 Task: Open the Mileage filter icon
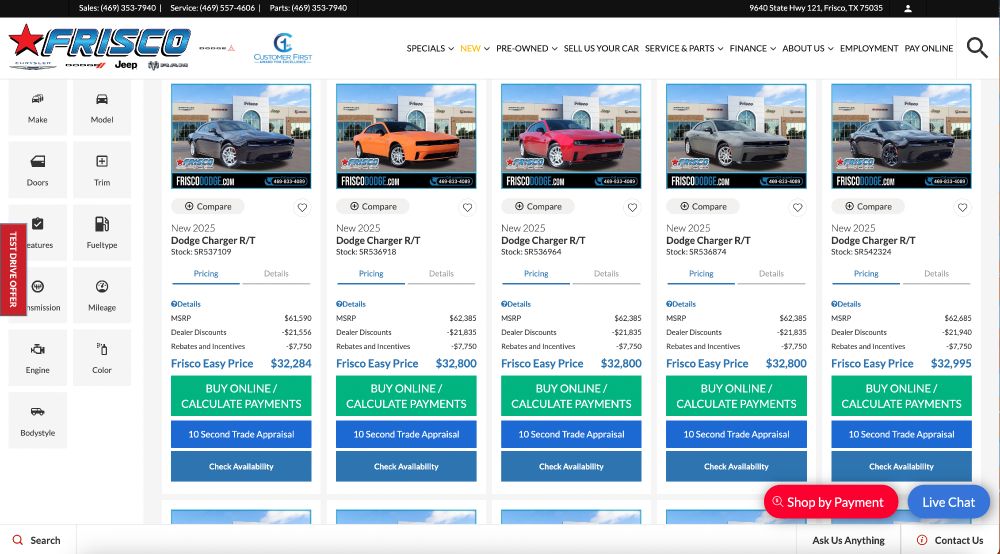(x=102, y=286)
